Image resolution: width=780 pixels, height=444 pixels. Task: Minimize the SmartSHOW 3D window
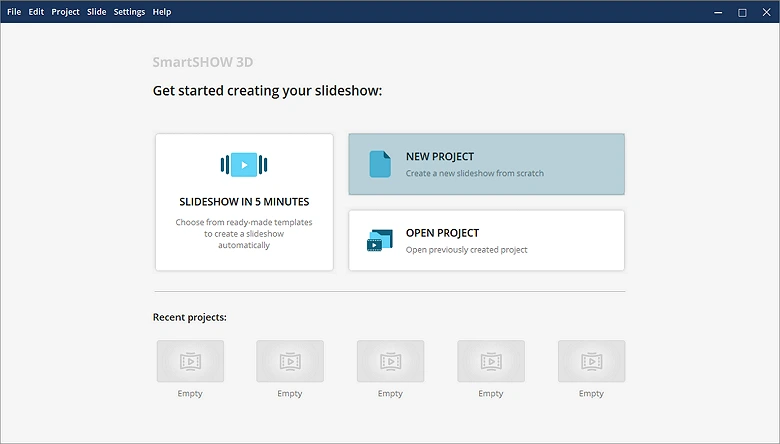(718, 12)
